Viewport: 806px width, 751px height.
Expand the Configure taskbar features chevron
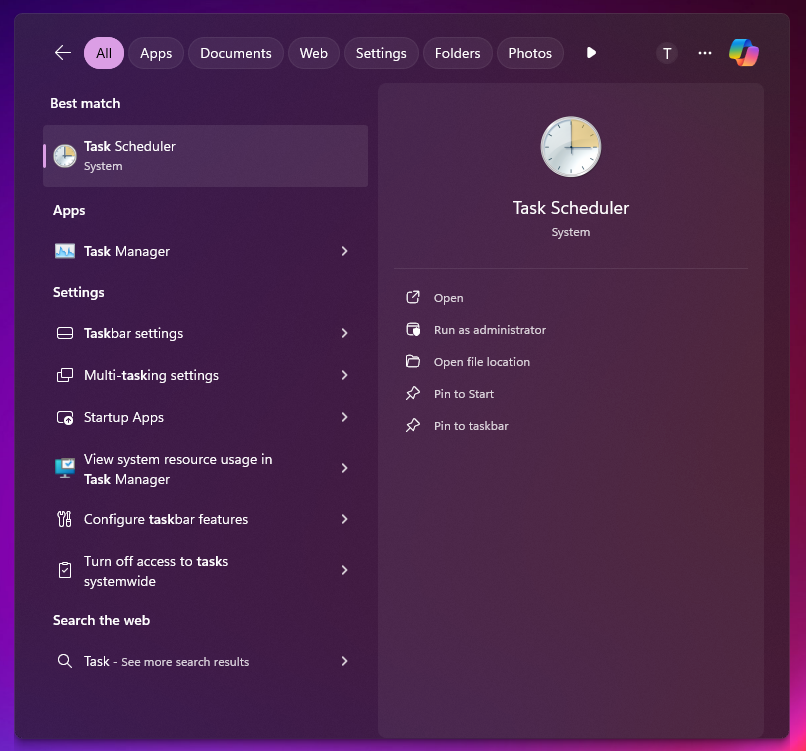pyautogui.click(x=344, y=519)
